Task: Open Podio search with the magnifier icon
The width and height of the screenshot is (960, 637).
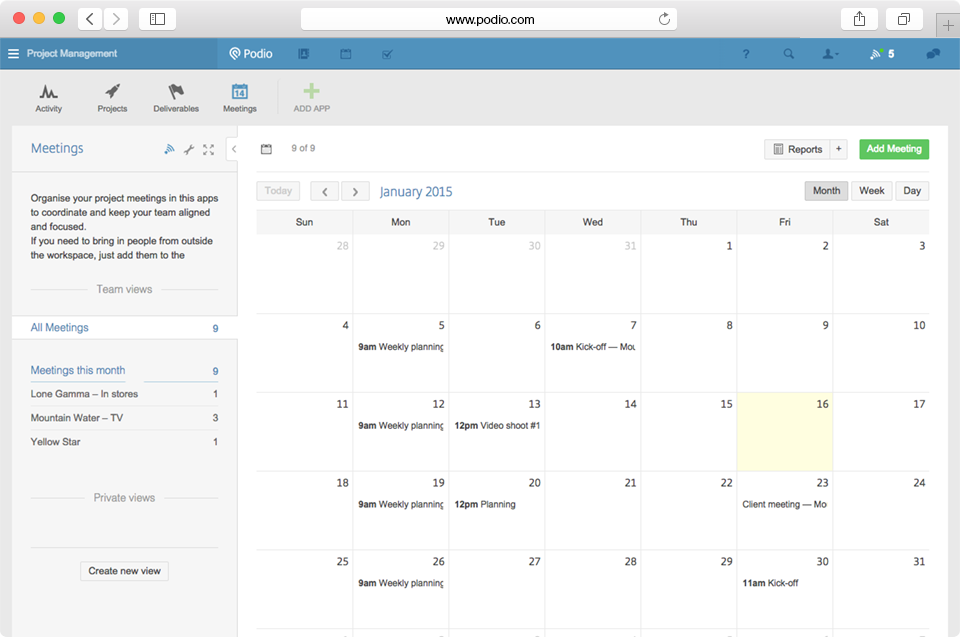Action: point(789,54)
